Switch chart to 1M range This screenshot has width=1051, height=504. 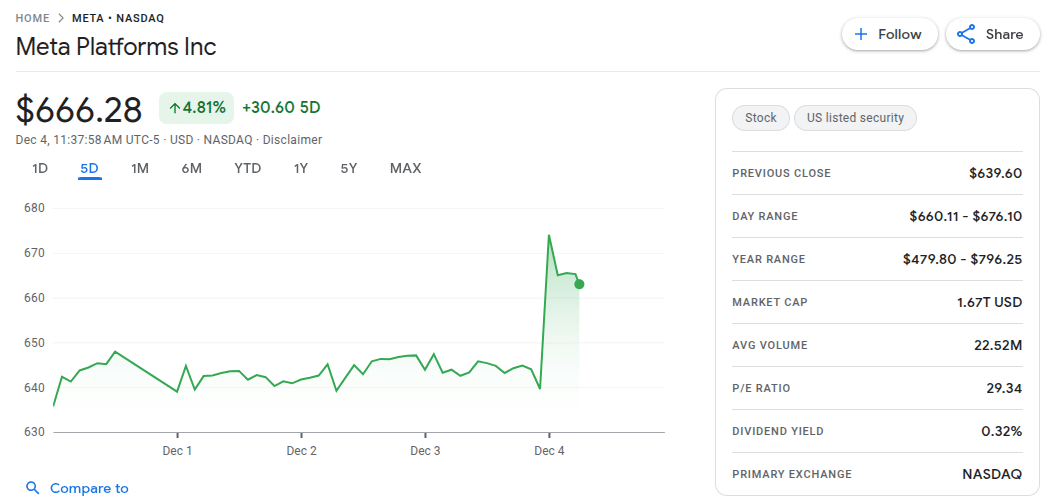[x=140, y=168]
